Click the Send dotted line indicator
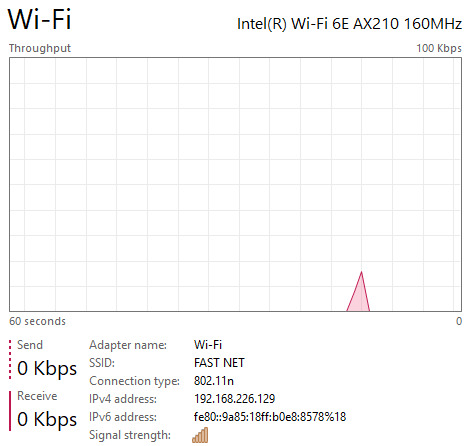Screen dimensions: 471x446 pyautogui.click(x=10, y=360)
